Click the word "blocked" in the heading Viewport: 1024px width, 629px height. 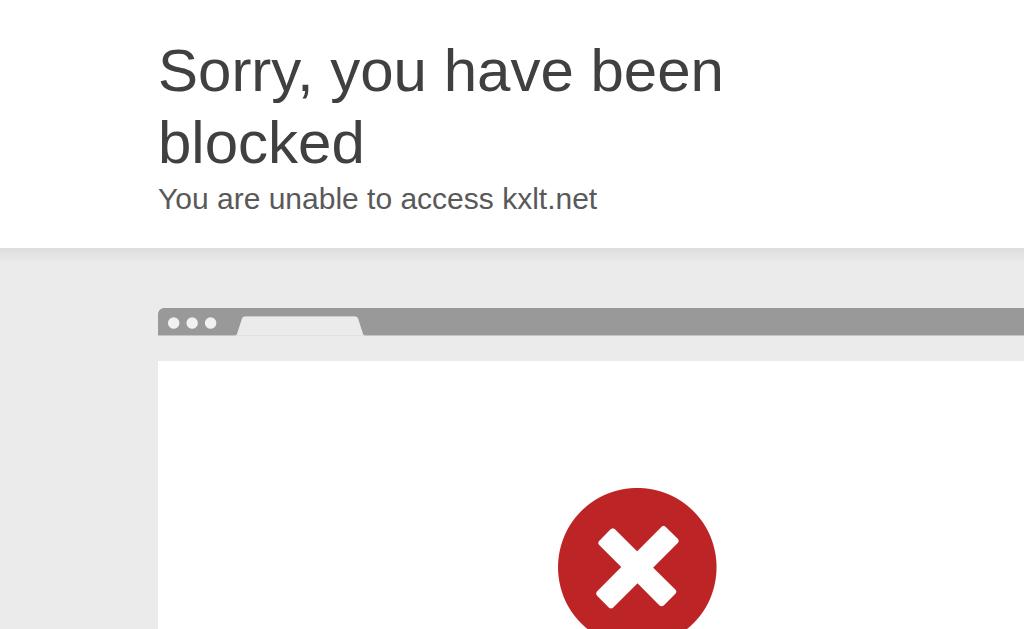click(261, 142)
